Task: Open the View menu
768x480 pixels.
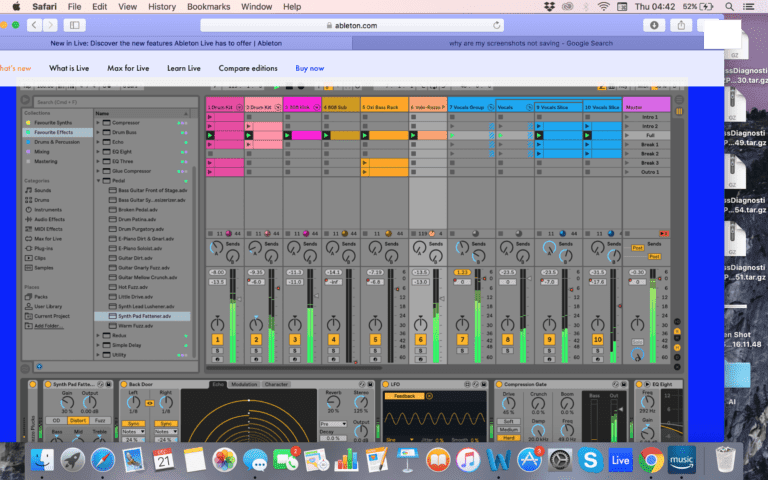Action: tap(127, 7)
